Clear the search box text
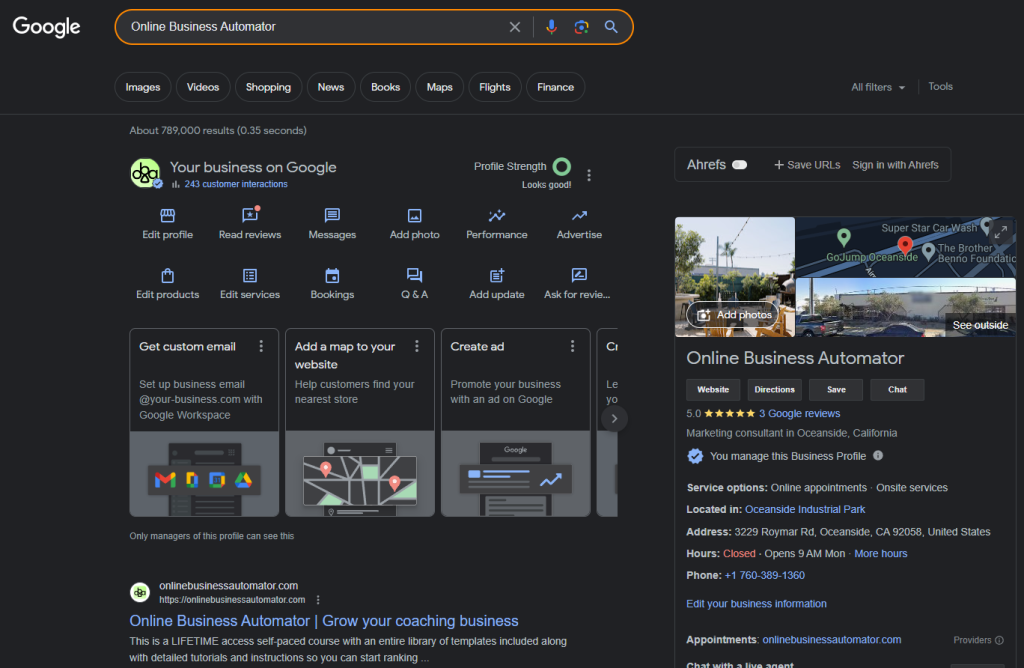Image resolution: width=1024 pixels, height=668 pixels. [x=515, y=27]
